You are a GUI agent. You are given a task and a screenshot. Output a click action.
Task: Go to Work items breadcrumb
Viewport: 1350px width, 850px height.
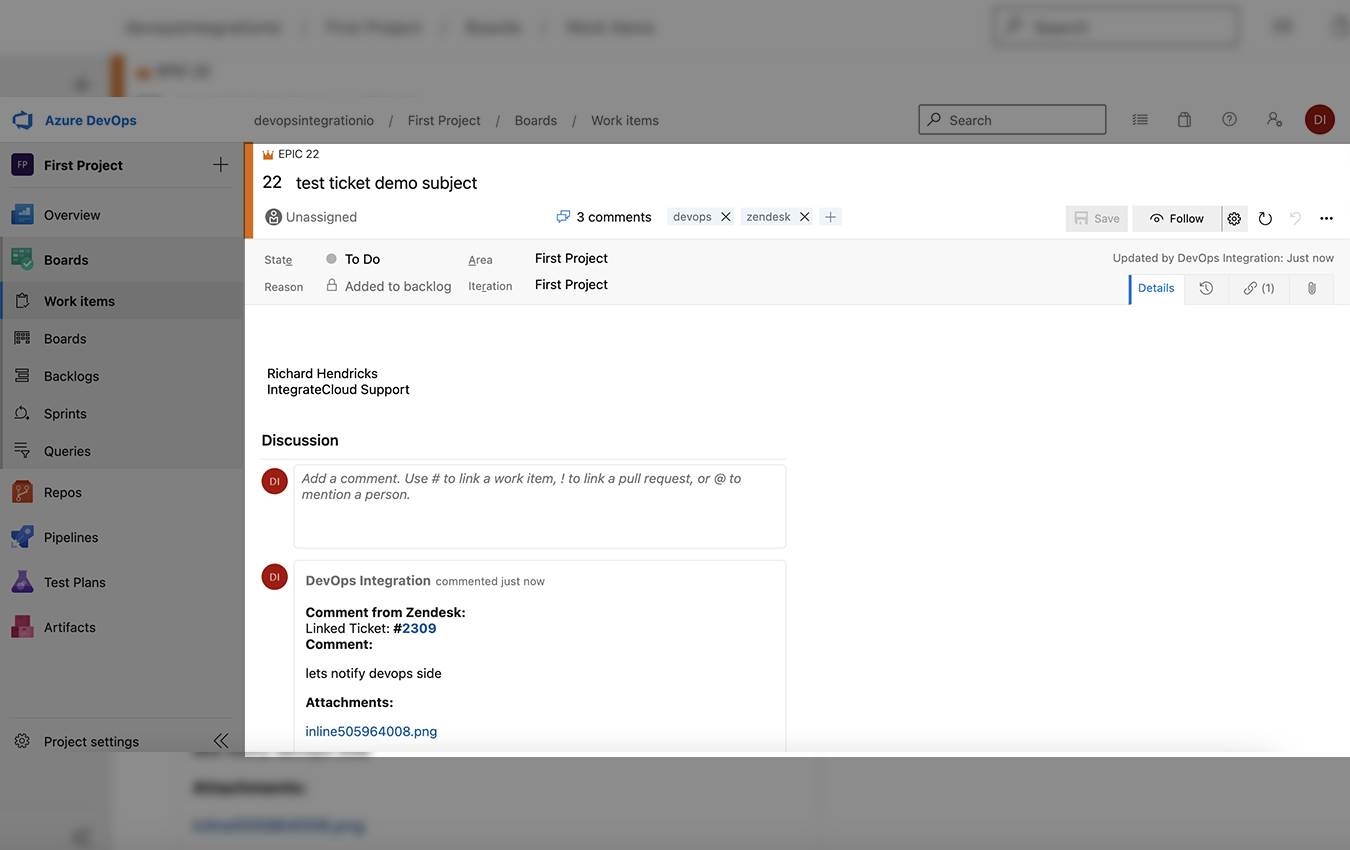point(625,120)
